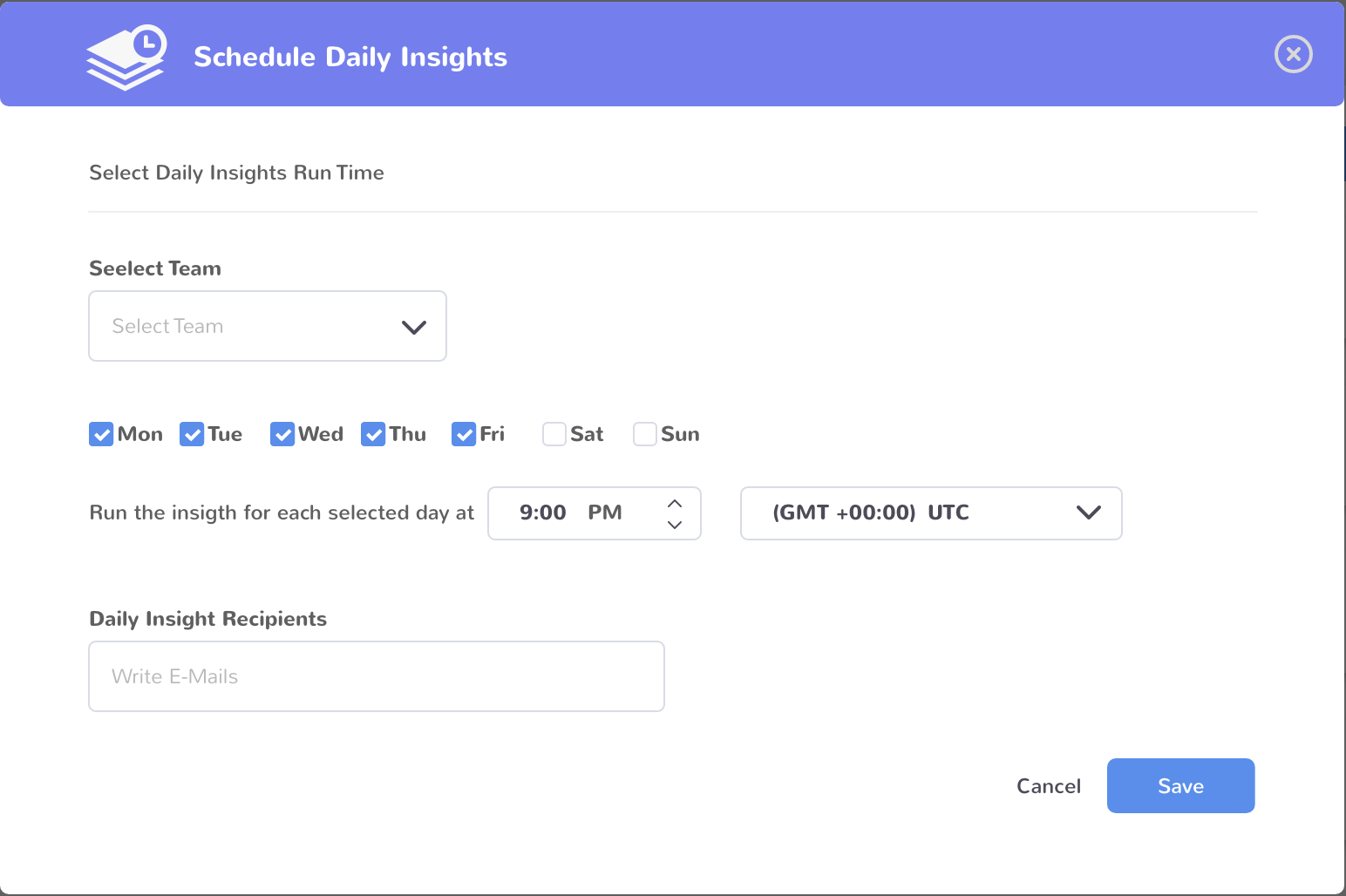Deselect the Fri checkbox
The width and height of the screenshot is (1346, 896).
464,434
